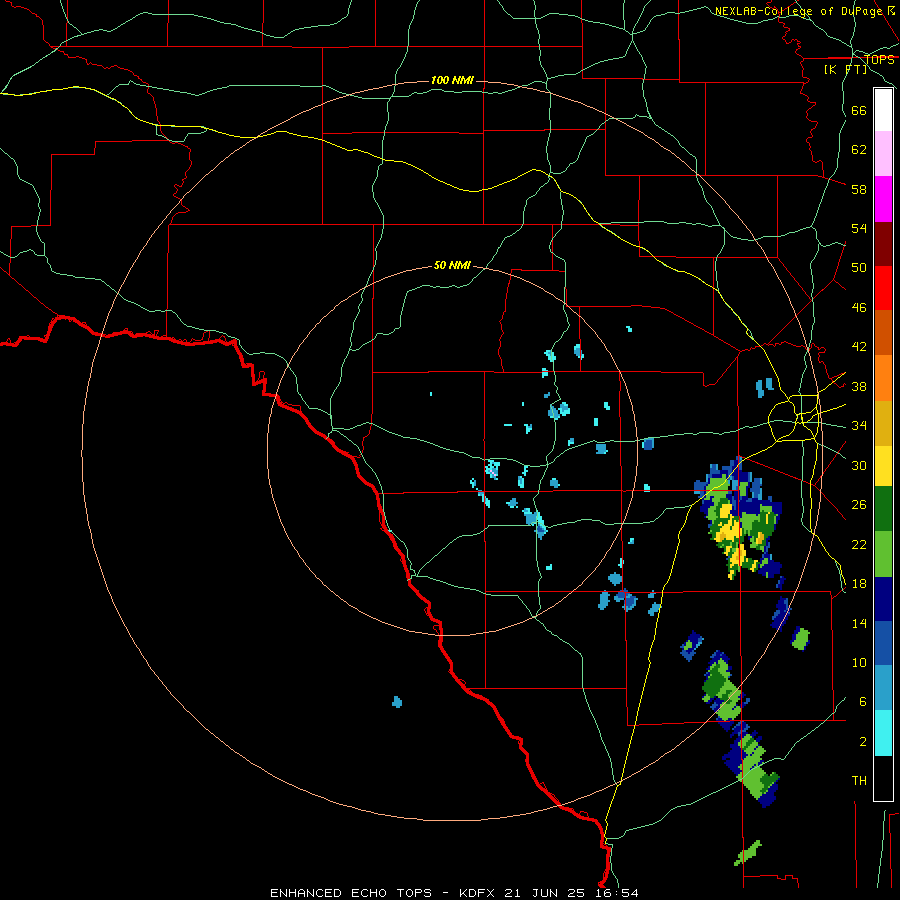Click the legend value '46'
900x900 pixels.
pos(859,308)
